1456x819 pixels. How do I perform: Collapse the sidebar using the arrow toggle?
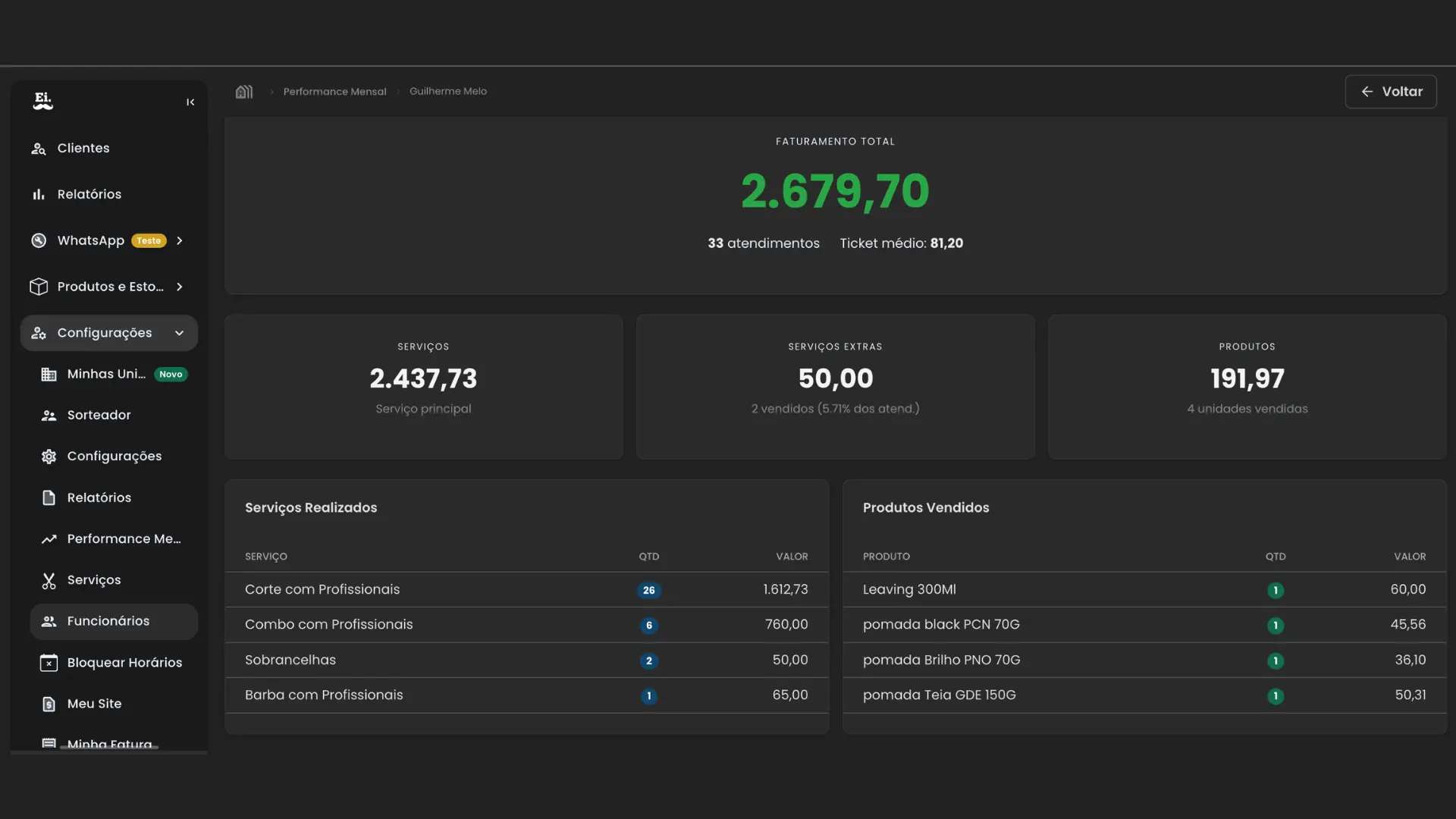pyautogui.click(x=190, y=102)
